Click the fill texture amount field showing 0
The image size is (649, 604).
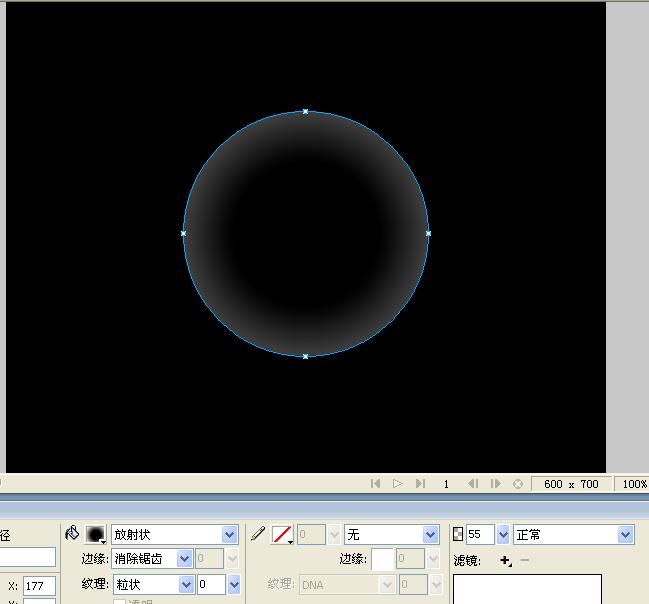tap(211, 584)
